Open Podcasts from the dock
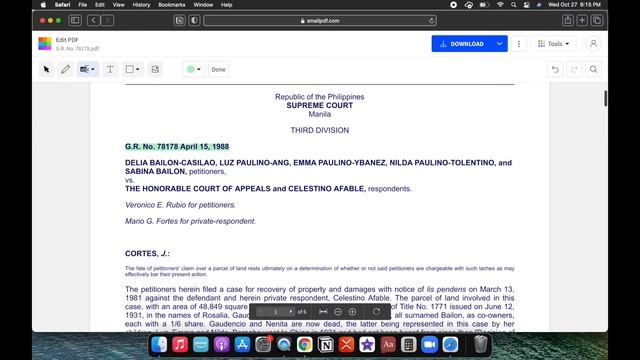This screenshot has width=640, height=360. [221, 344]
